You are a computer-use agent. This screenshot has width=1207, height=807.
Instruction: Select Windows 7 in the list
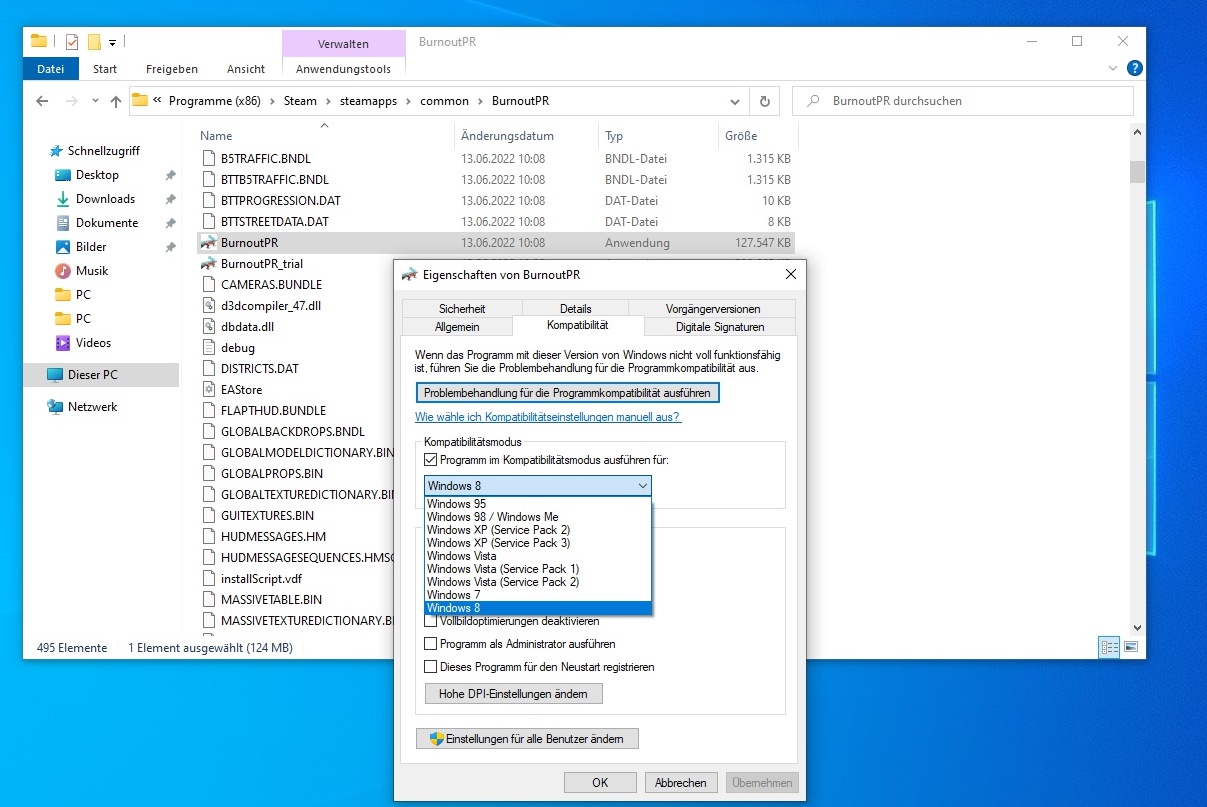coord(538,595)
